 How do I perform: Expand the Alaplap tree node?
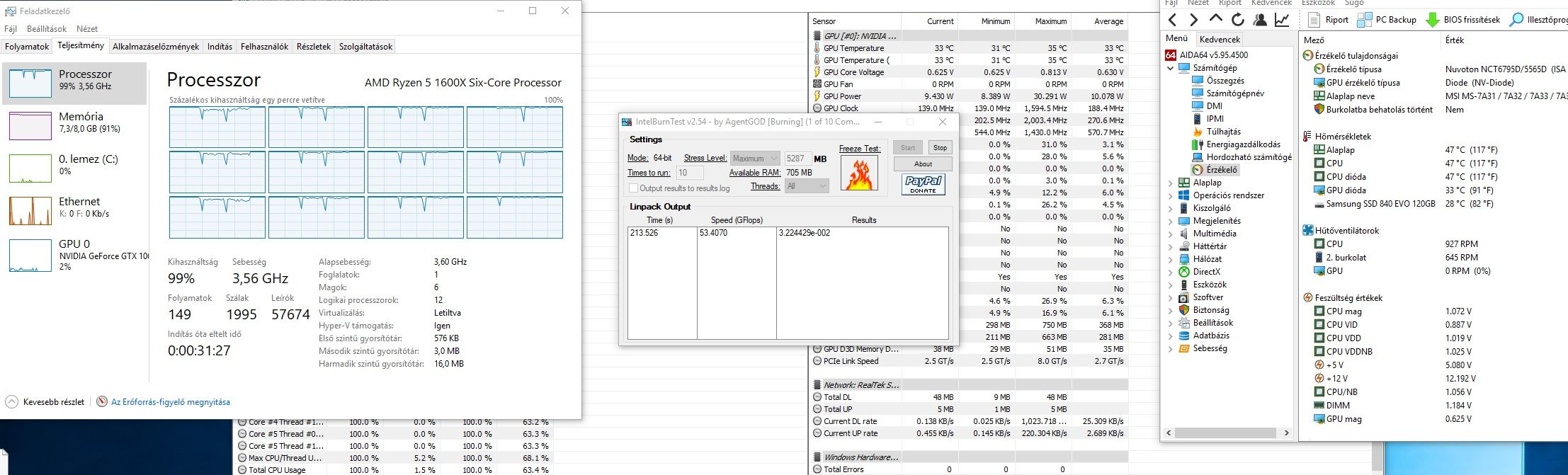pos(1171,183)
